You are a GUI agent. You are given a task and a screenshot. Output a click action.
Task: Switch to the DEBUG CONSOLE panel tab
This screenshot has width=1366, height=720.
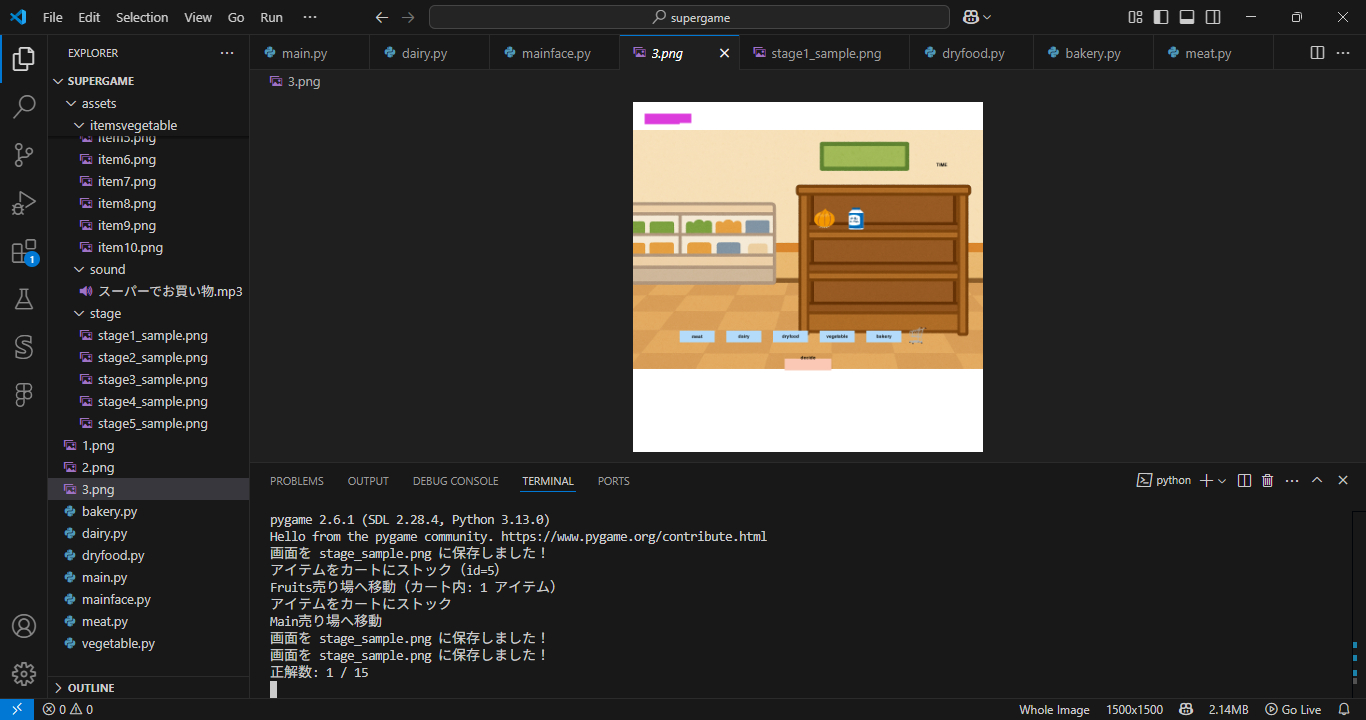[x=455, y=481]
